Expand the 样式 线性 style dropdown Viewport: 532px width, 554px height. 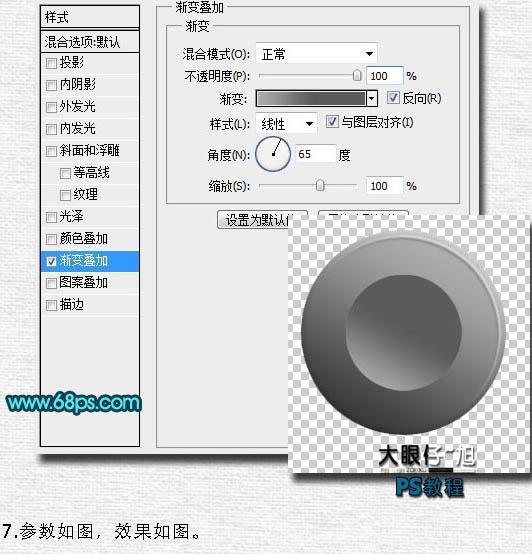click(x=286, y=124)
